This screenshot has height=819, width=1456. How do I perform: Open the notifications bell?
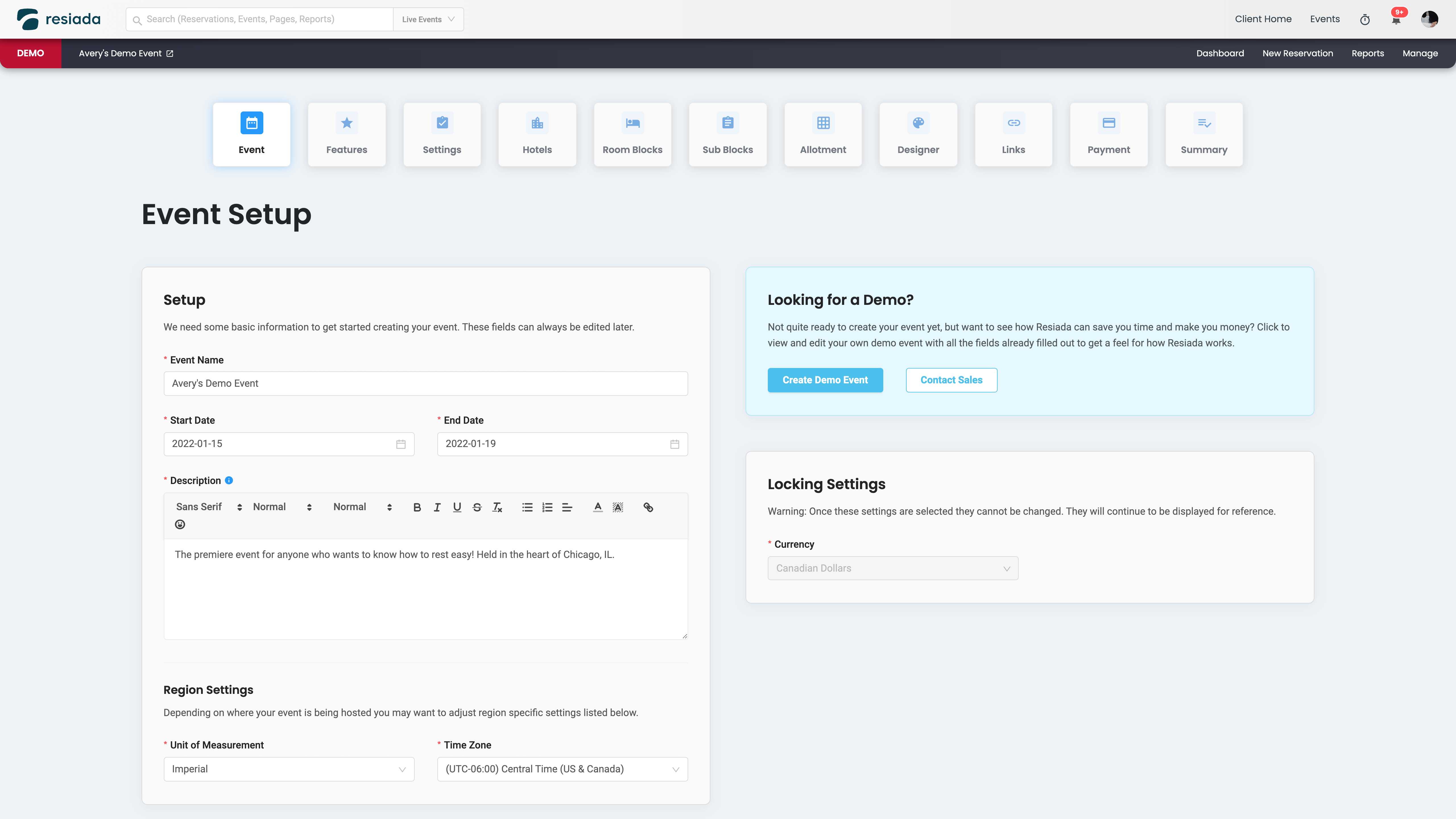click(x=1396, y=20)
